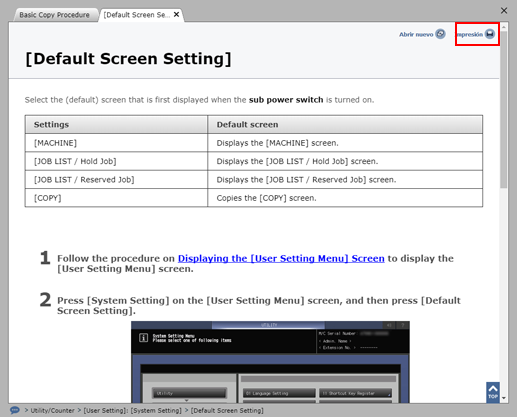Image resolution: width=517 pixels, height=417 pixels.
Task: Click the Abrir nuevo open-new-window icon
Action: click(440, 34)
